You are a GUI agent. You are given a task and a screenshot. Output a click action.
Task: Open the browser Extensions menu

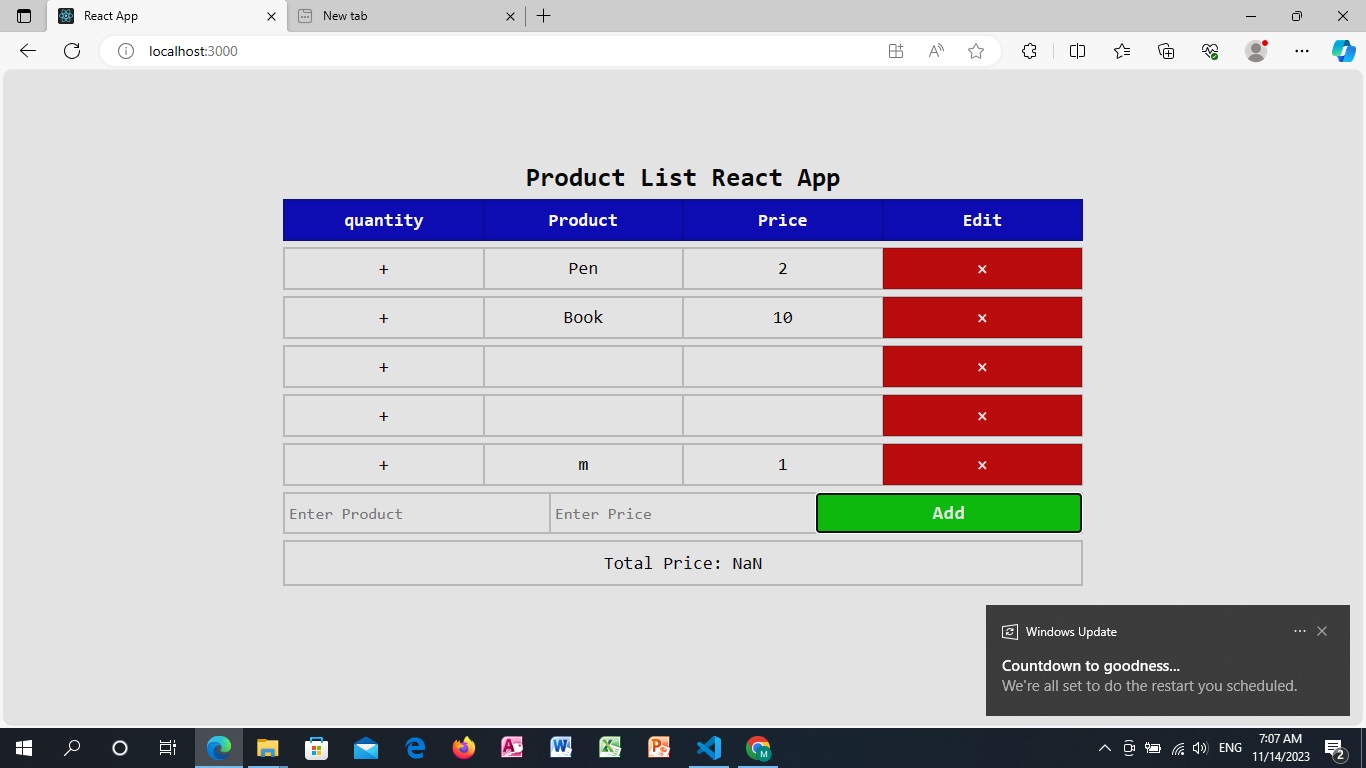[1029, 51]
